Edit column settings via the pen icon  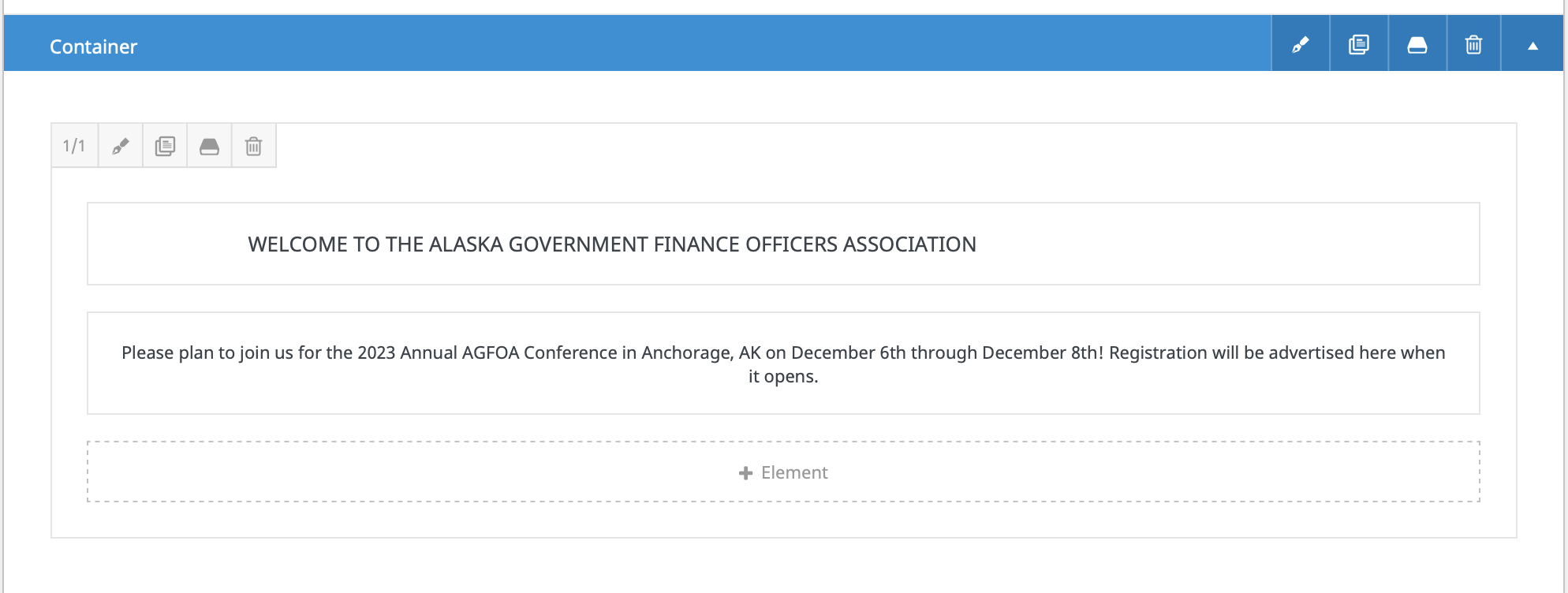pyautogui.click(x=120, y=146)
